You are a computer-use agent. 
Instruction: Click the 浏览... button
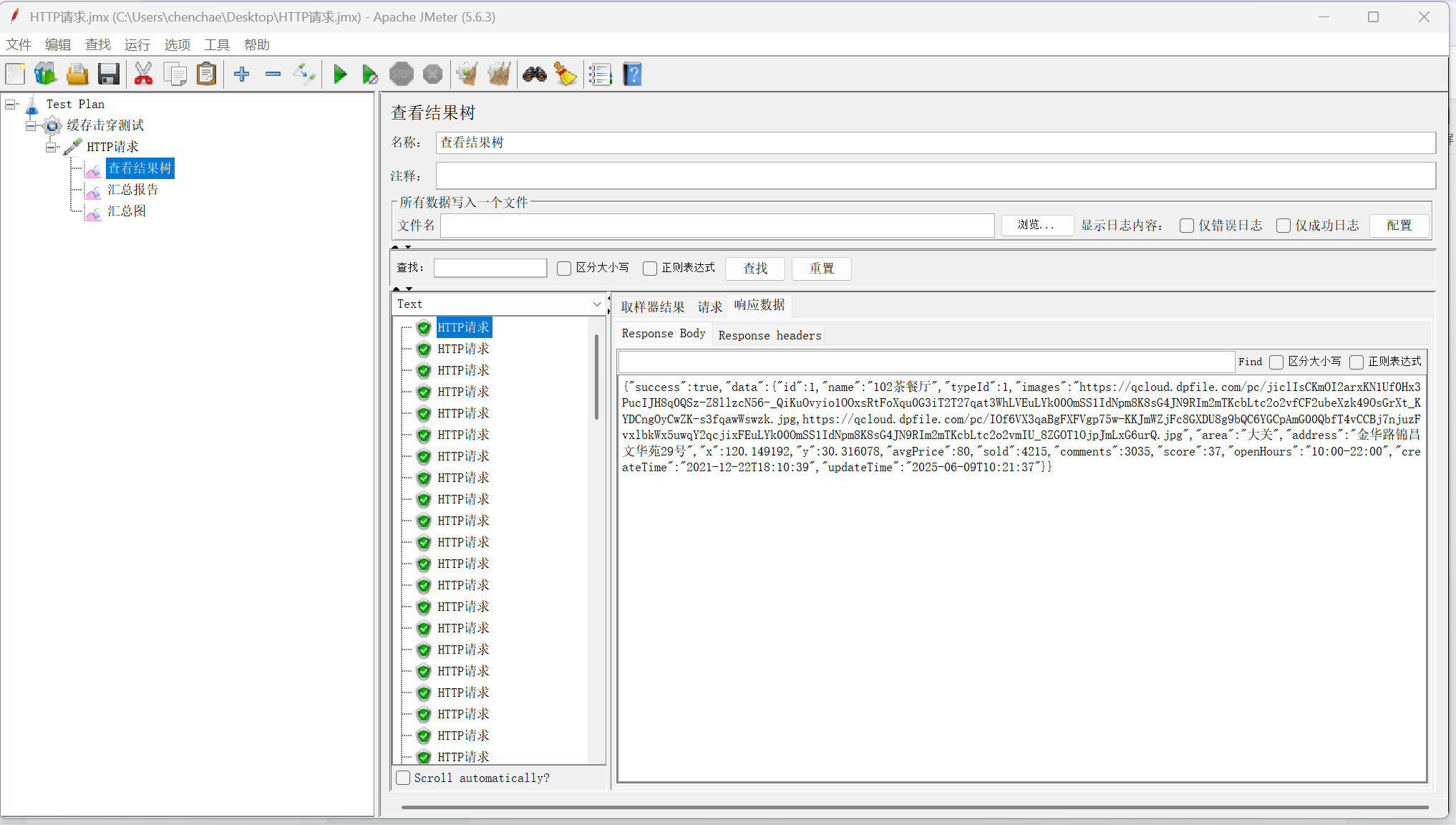coord(1036,226)
